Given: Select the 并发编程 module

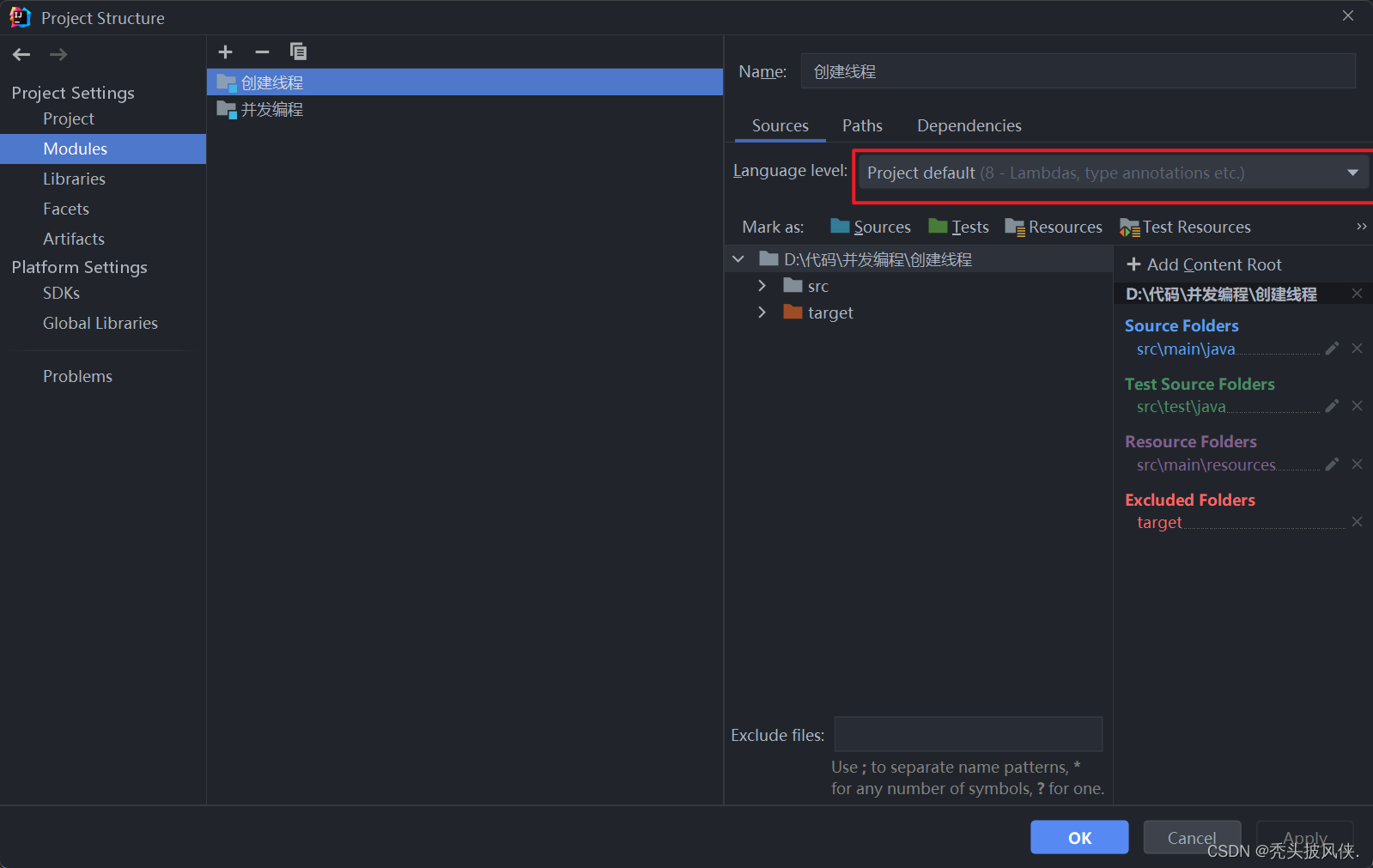Looking at the screenshot, I should (x=465, y=109).
